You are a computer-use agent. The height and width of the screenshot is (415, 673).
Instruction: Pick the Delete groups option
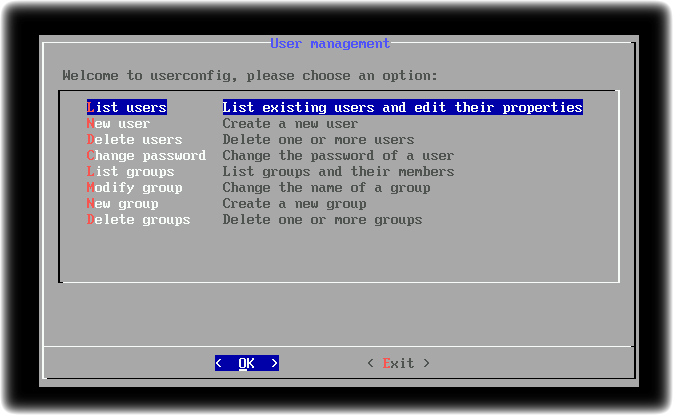(138, 220)
